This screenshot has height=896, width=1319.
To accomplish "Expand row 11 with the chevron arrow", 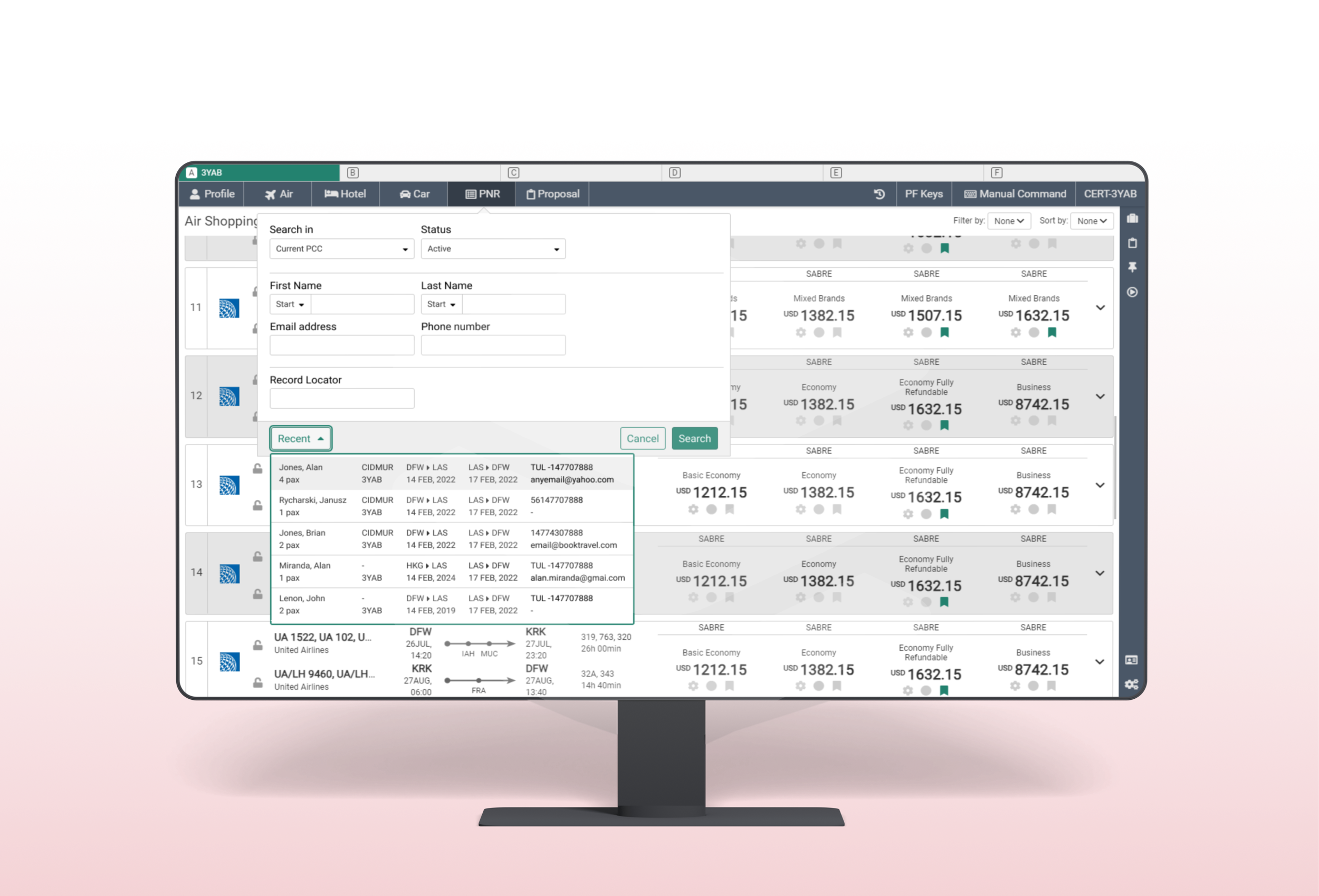I will click(x=1100, y=307).
